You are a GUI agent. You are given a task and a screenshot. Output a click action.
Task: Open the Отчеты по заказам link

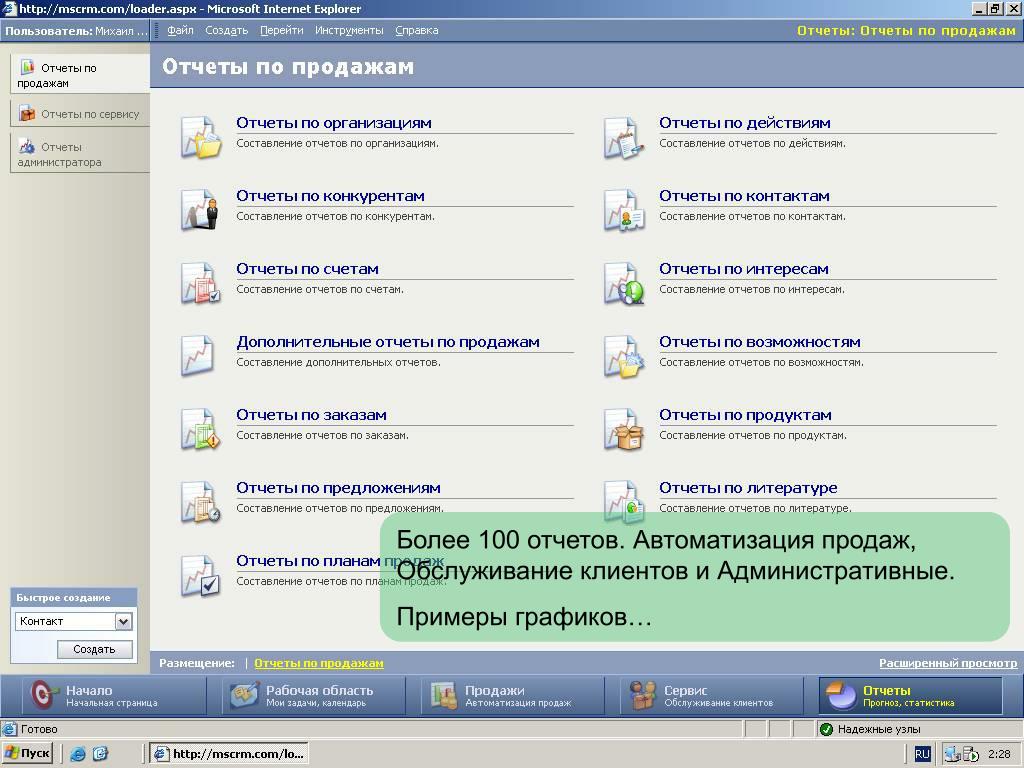tap(312, 415)
